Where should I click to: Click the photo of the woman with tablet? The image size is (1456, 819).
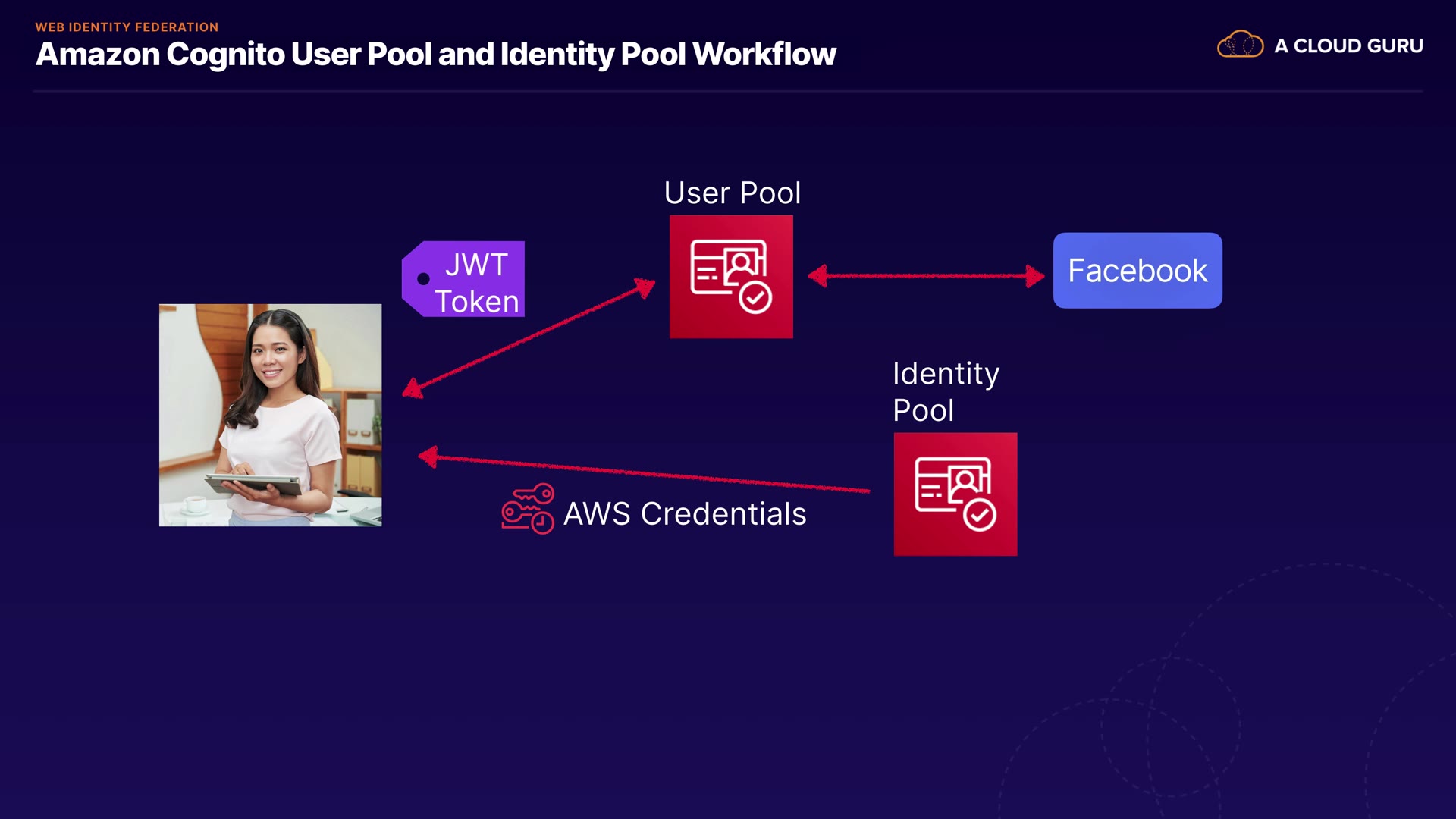(270, 415)
